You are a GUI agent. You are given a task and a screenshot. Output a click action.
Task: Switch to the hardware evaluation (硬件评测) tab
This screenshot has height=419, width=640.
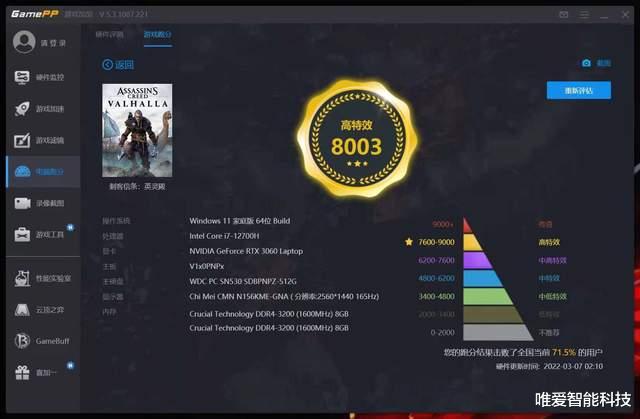click(109, 34)
